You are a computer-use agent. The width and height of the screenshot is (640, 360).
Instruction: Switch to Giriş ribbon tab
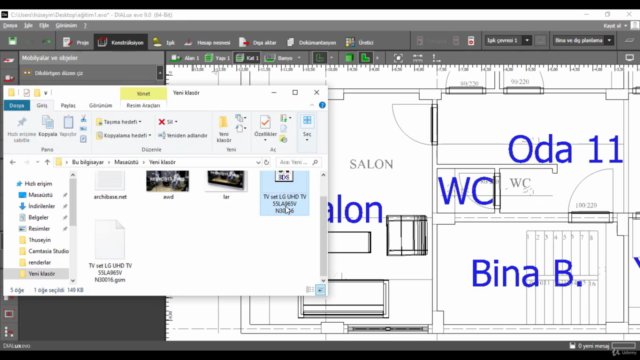42,105
